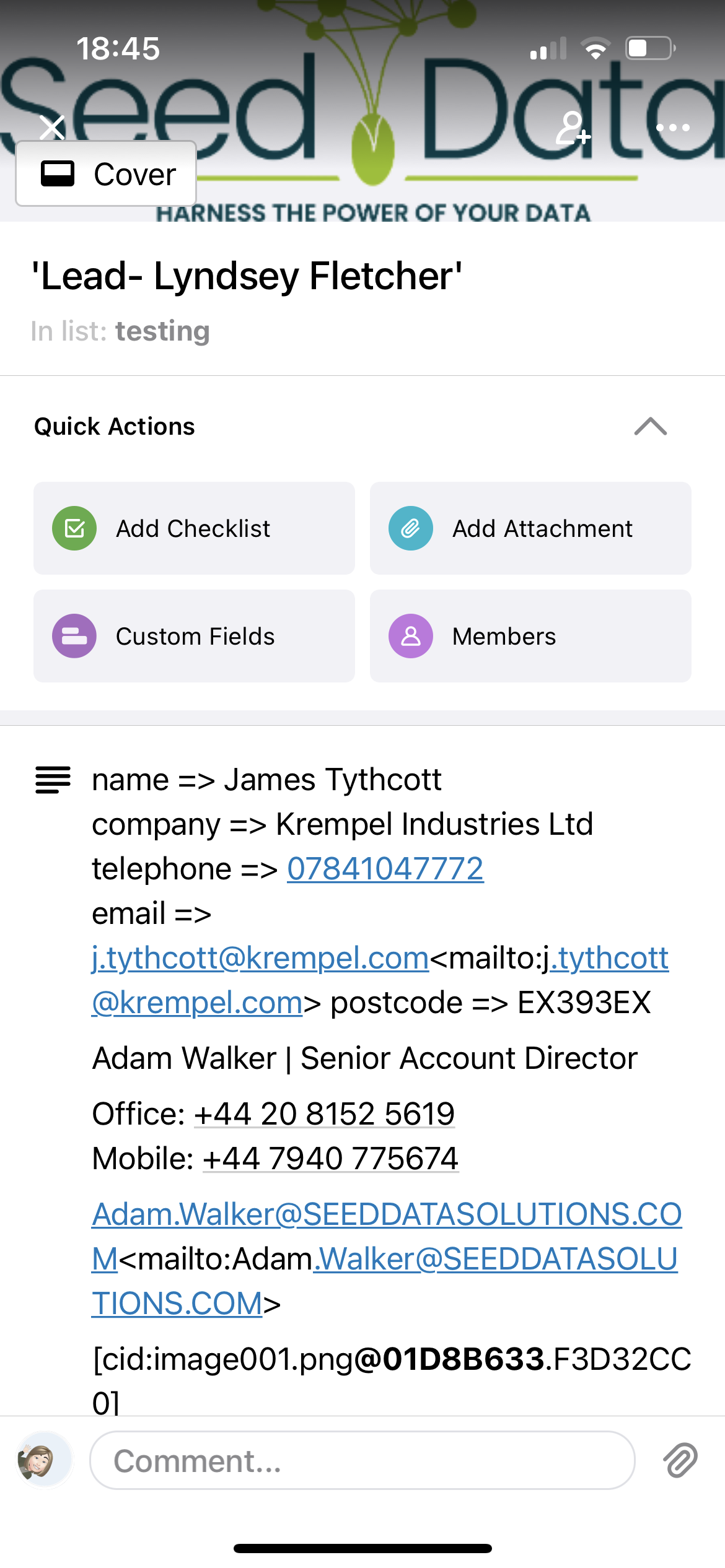This screenshot has height=1568, width=725.
Task: Dial office number +44 20 8152 5619
Action: (x=324, y=1113)
